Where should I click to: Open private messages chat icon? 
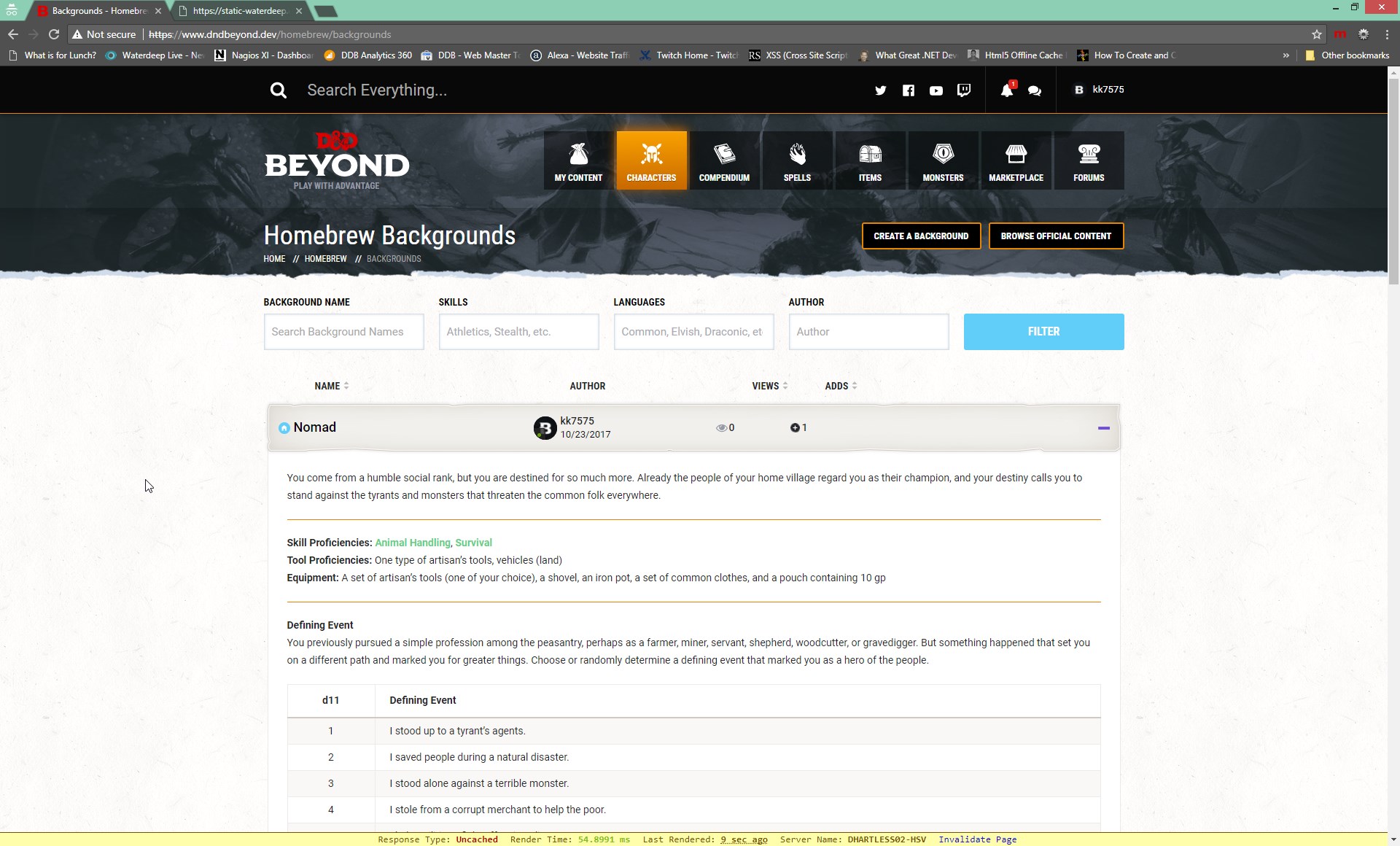pyautogui.click(x=1034, y=90)
